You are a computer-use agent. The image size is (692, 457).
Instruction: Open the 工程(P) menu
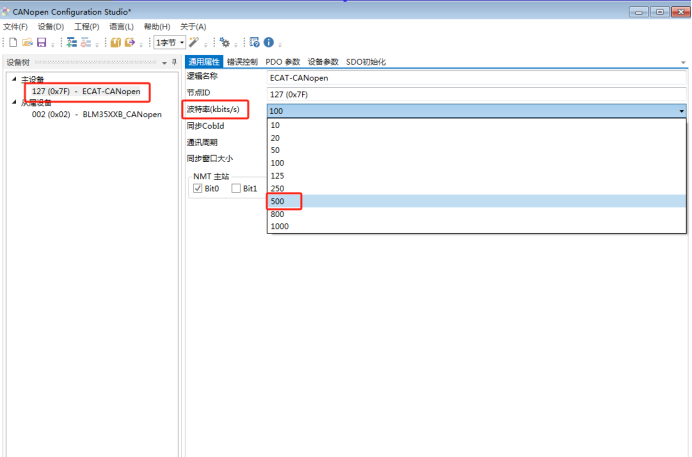(86, 26)
